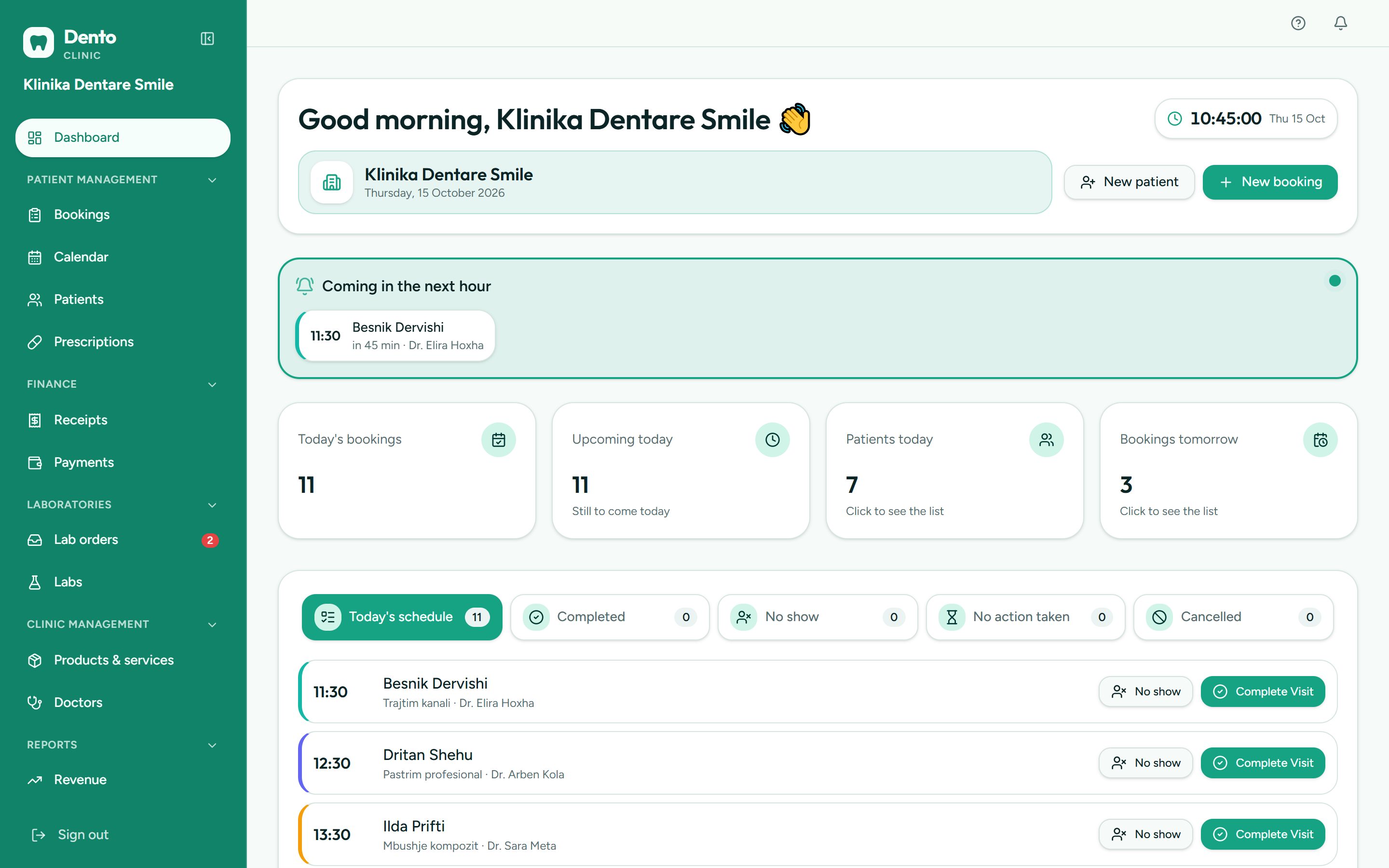Click the clinic building icon
Screen dimensions: 1389x868
pyautogui.click(x=332, y=183)
